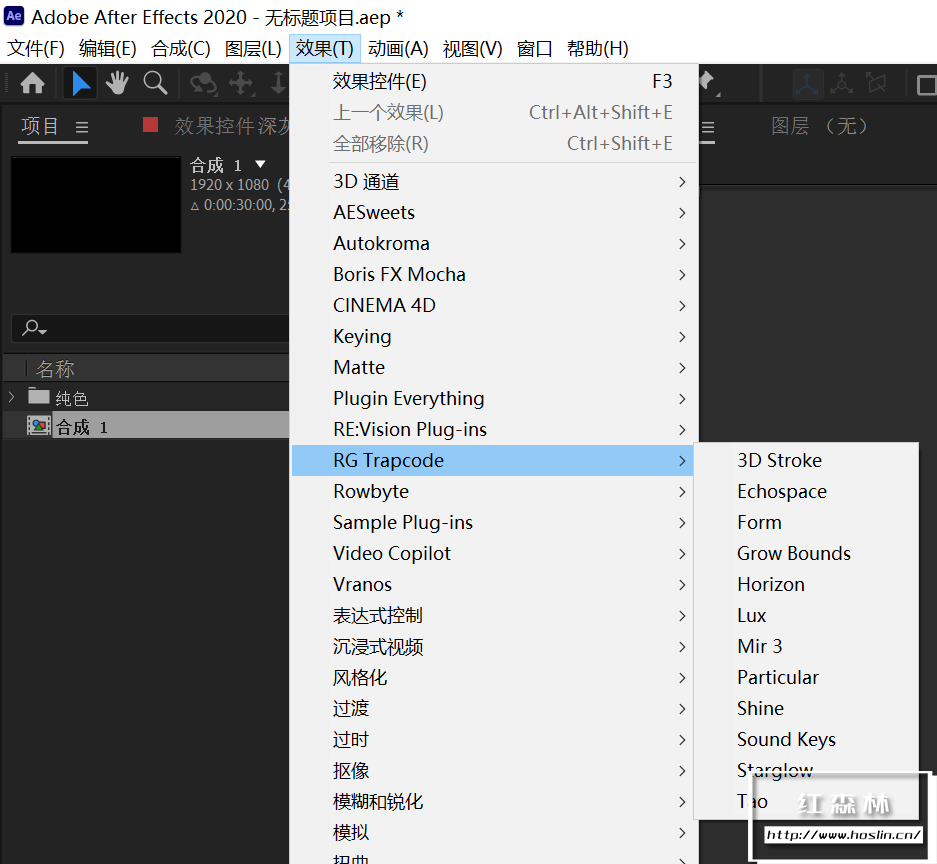
Task: Expand the 沉浸式视频 submenu
Action: point(494,647)
